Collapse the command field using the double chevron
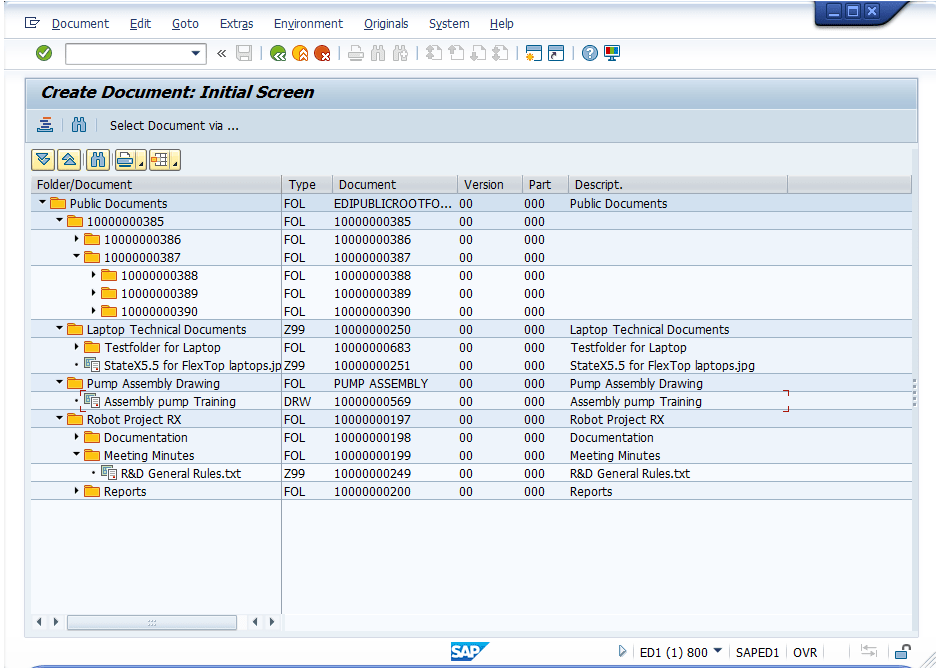The width and height of the screenshot is (940, 670). click(221, 53)
